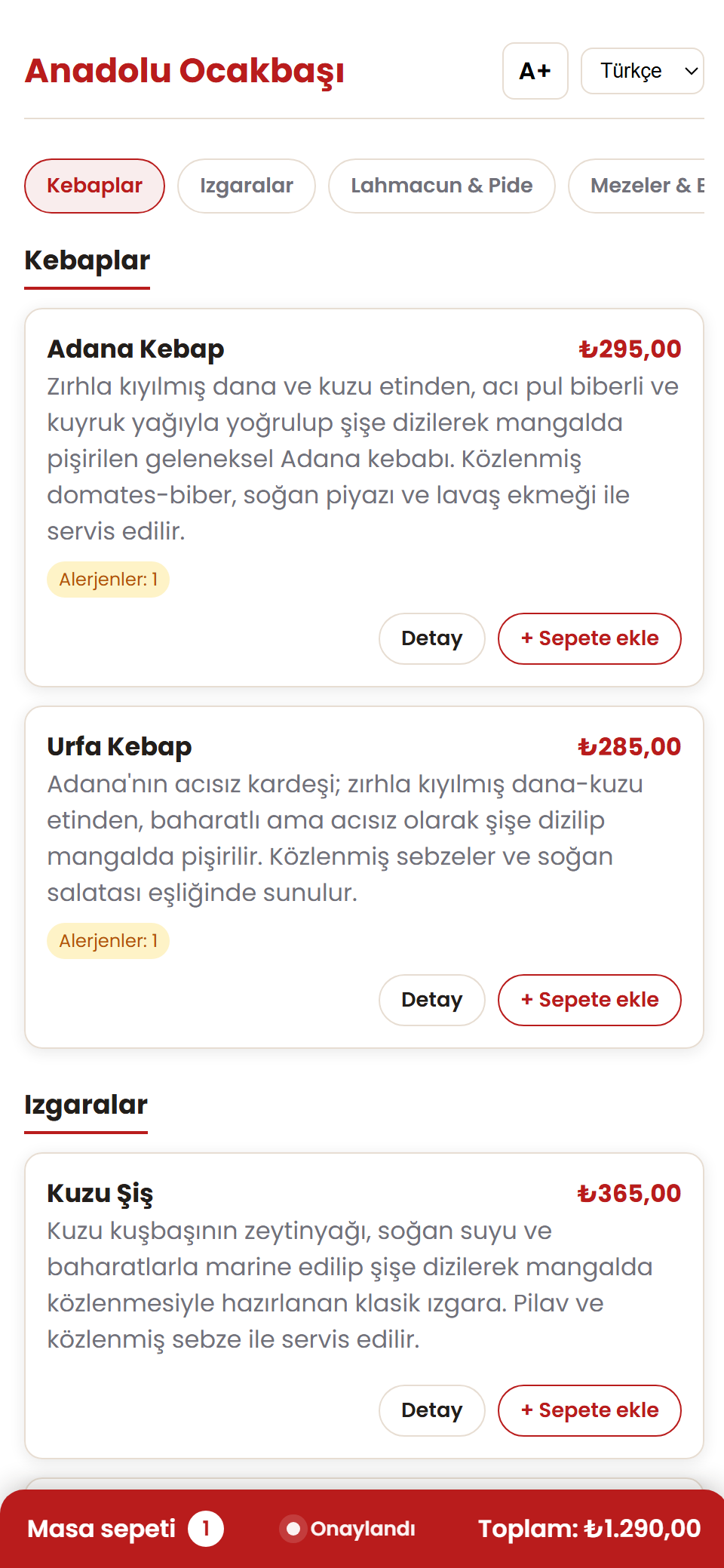Open the Lahmacun & Pide tab
Viewport: 724px width, 1568px height.
click(x=442, y=186)
